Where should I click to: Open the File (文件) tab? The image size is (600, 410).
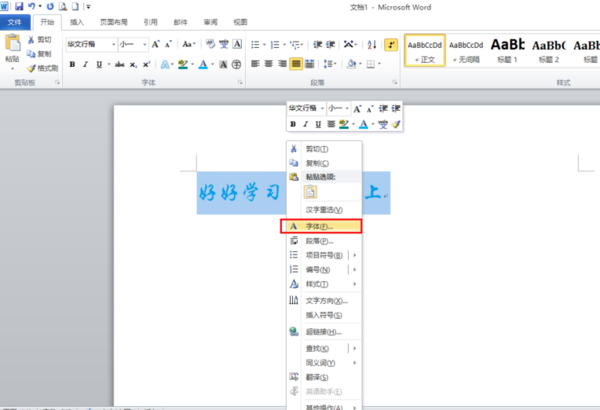[x=15, y=22]
